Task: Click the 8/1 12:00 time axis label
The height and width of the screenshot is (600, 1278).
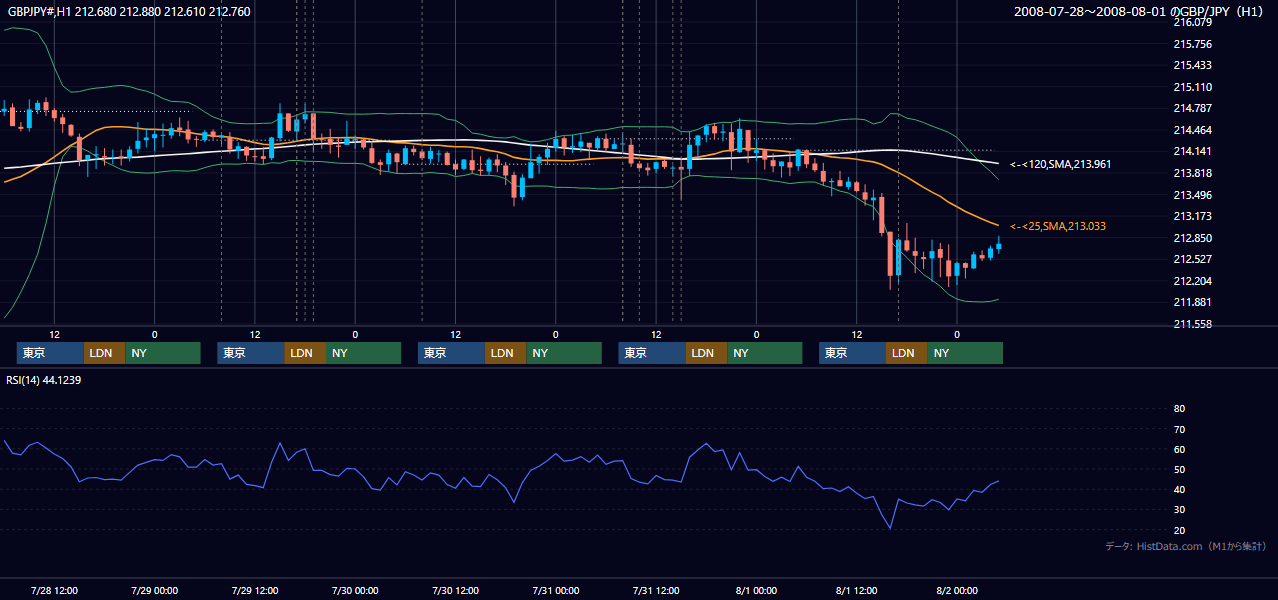Action: 857,590
